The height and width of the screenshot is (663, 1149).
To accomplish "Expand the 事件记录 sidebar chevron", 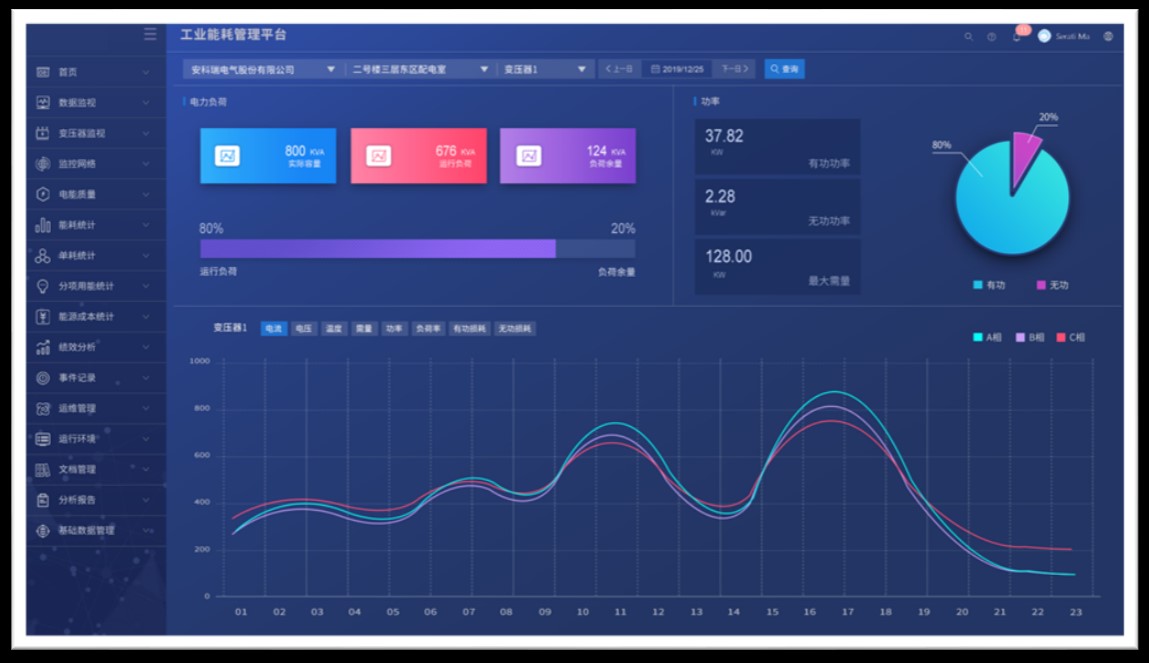I will pos(146,378).
